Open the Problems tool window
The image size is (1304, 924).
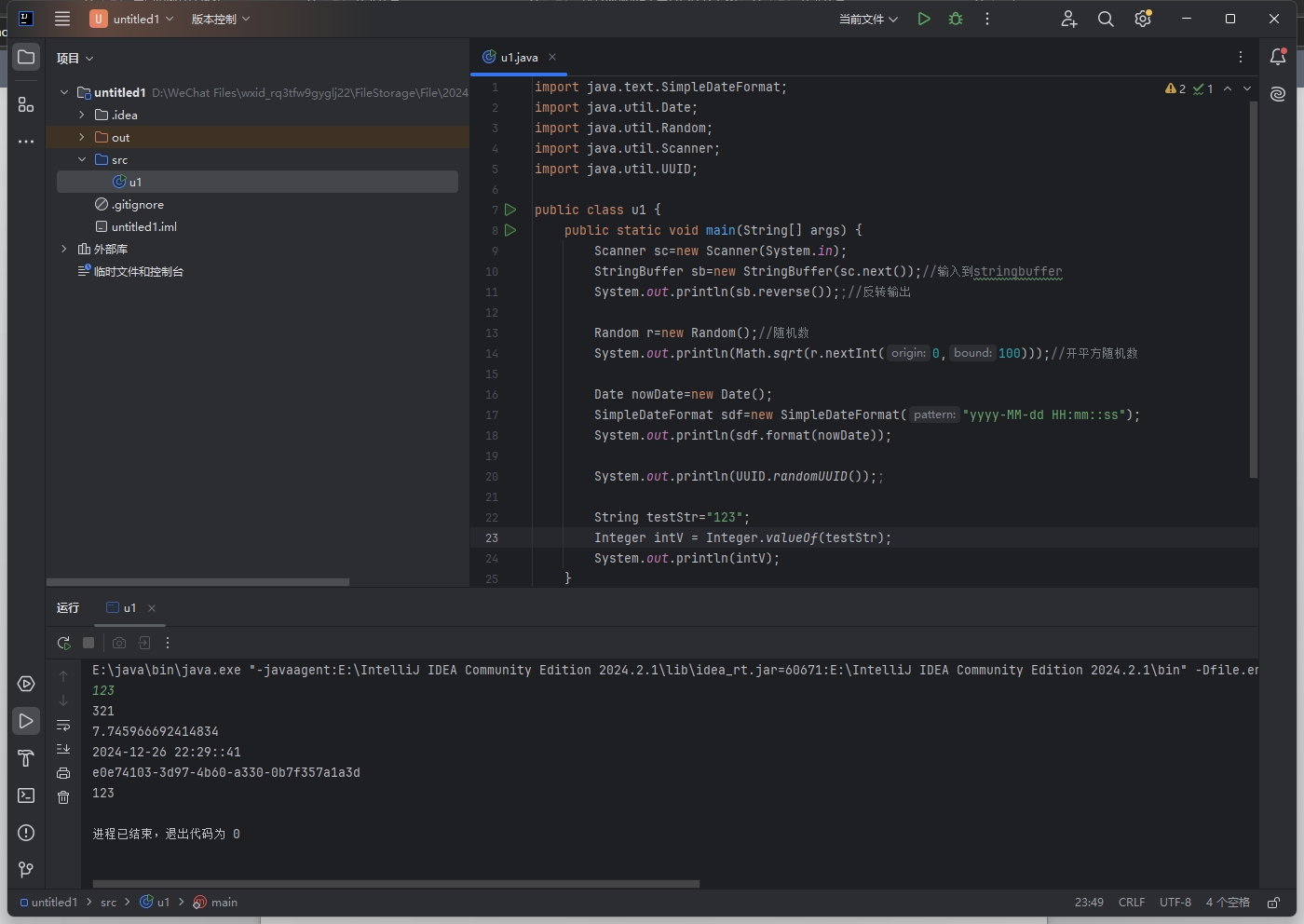coord(26,833)
